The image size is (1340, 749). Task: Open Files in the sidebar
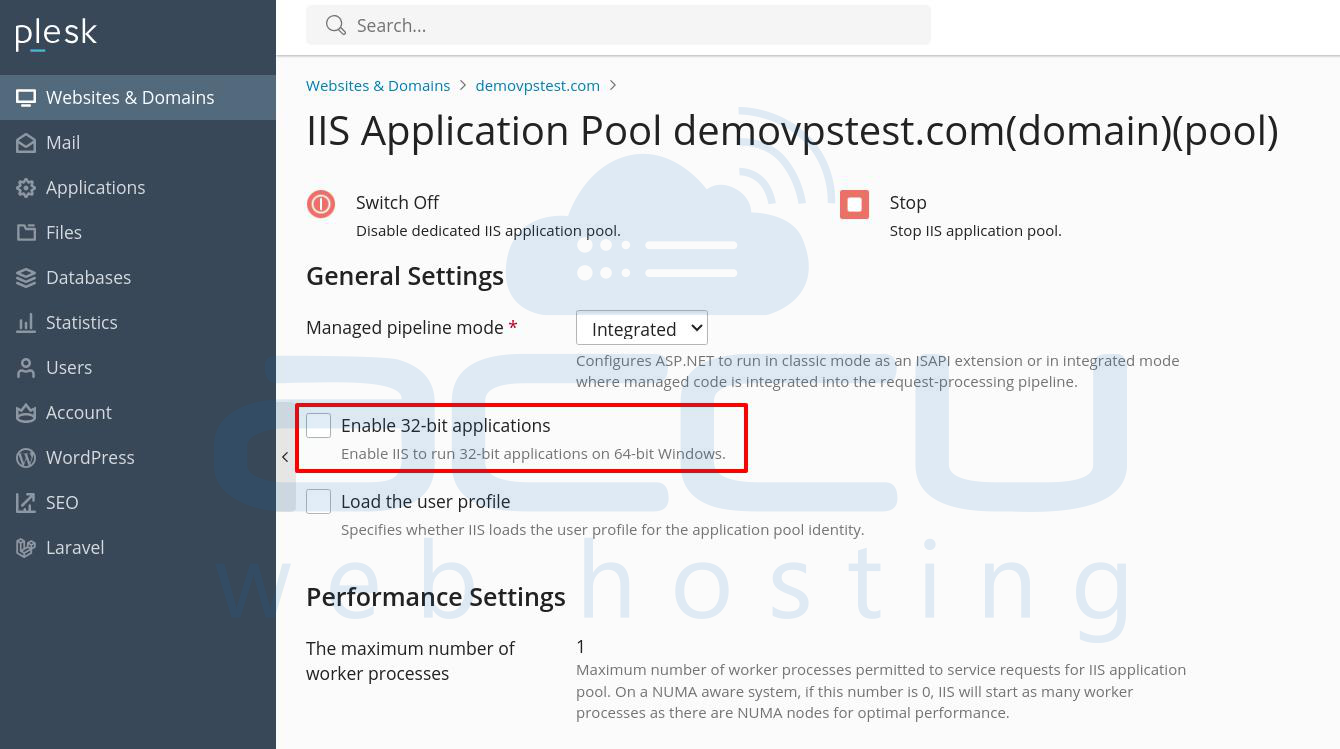pos(138,233)
